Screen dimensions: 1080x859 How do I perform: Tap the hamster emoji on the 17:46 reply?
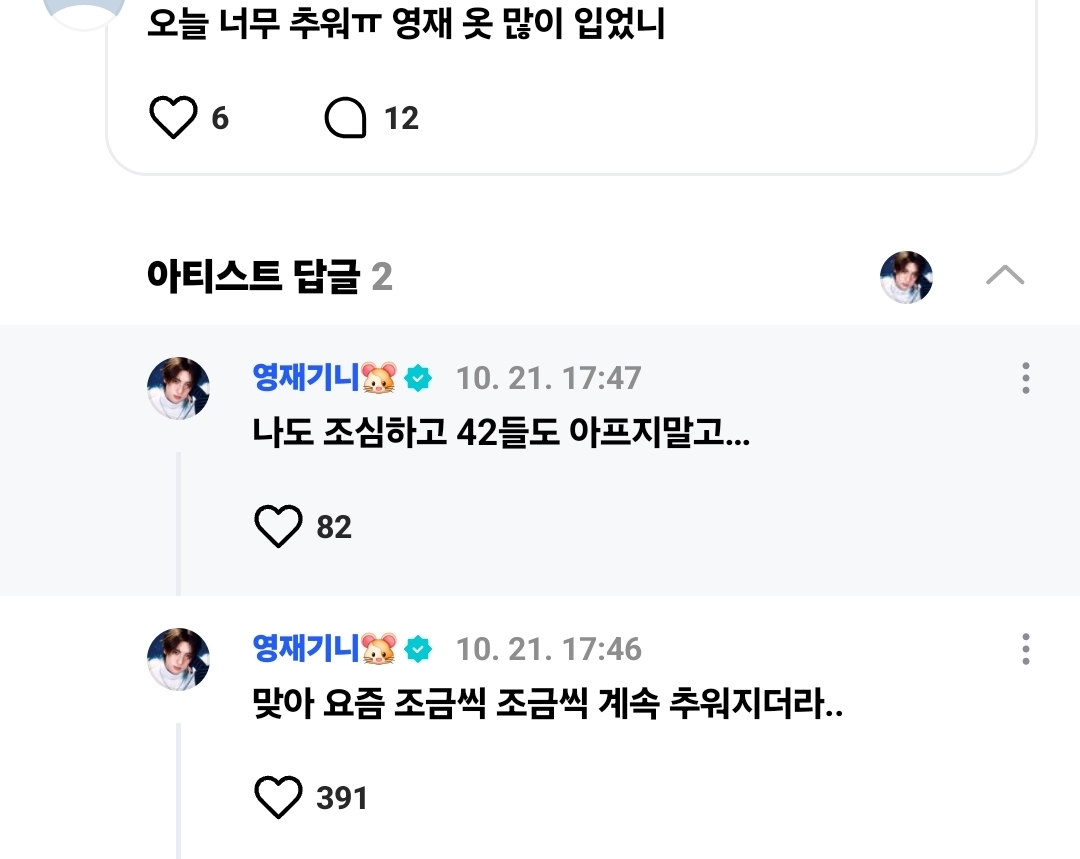[379, 649]
